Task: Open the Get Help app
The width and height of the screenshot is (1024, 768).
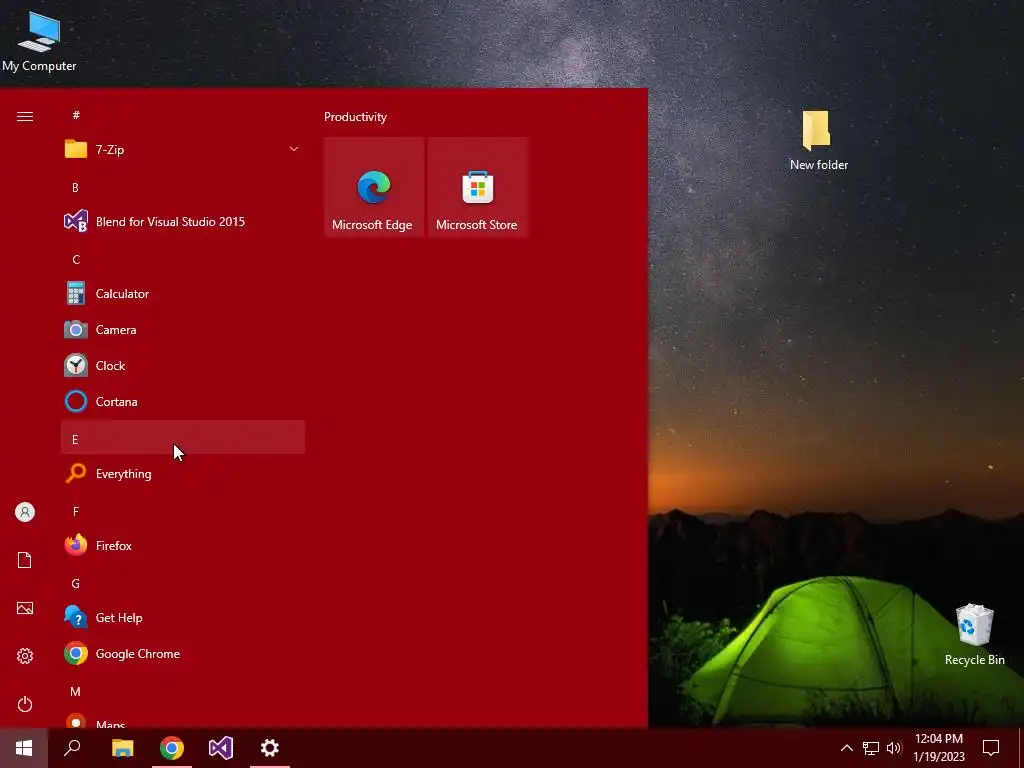Action: click(x=183, y=618)
